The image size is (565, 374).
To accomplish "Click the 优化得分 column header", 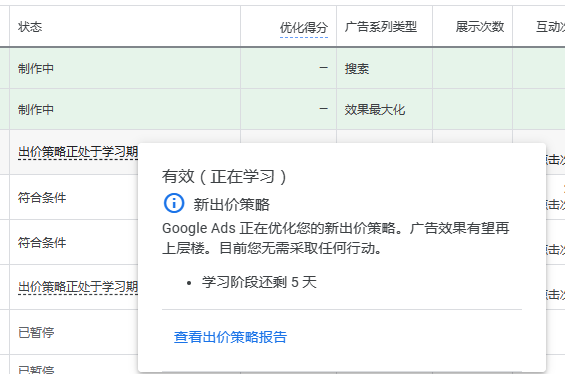I will tap(304, 27).
